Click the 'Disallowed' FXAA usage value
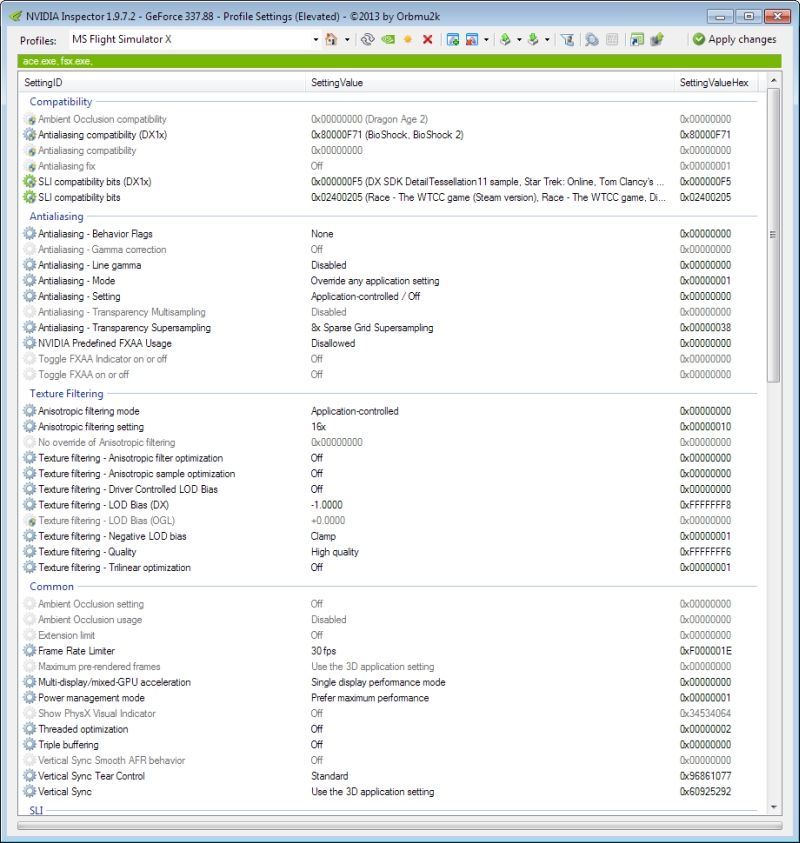The height and width of the screenshot is (843, 800). tap(333, 343)
